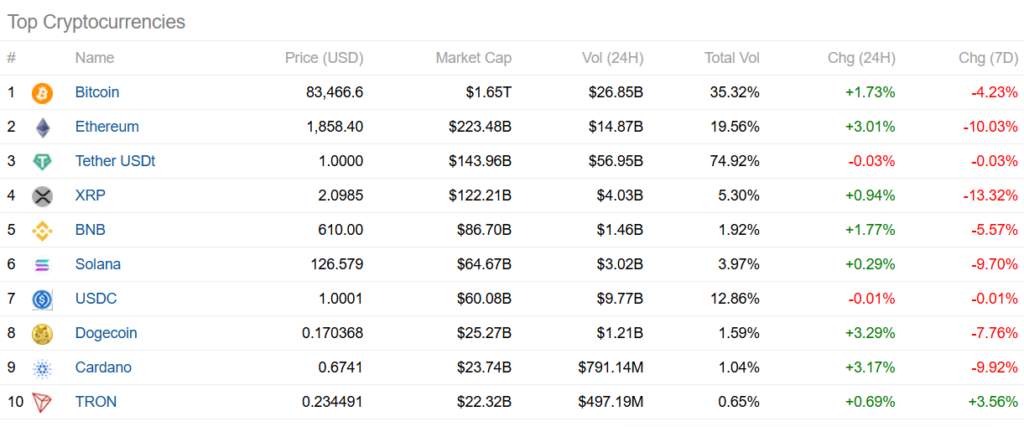Click the $60.08B market cap value
The width and height of the screenshot is (1024, 427).
(x=484, y=299)
